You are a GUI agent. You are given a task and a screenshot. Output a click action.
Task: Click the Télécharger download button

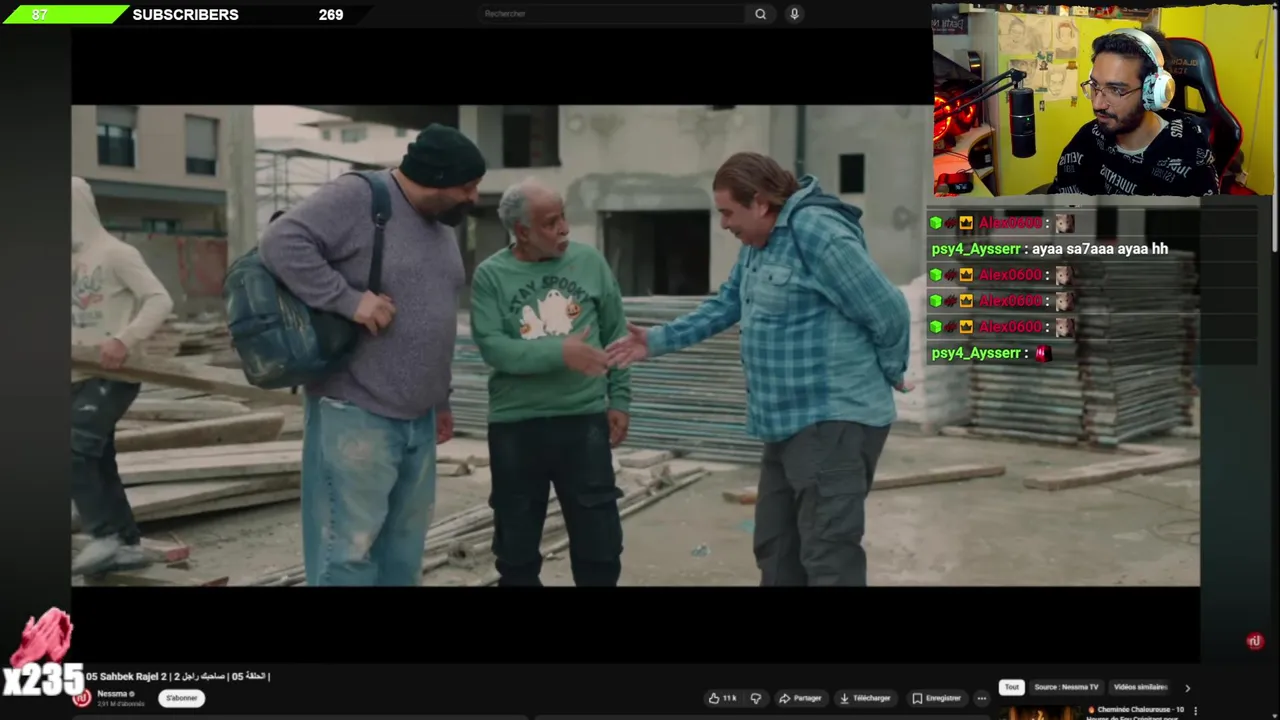(865, 698)
